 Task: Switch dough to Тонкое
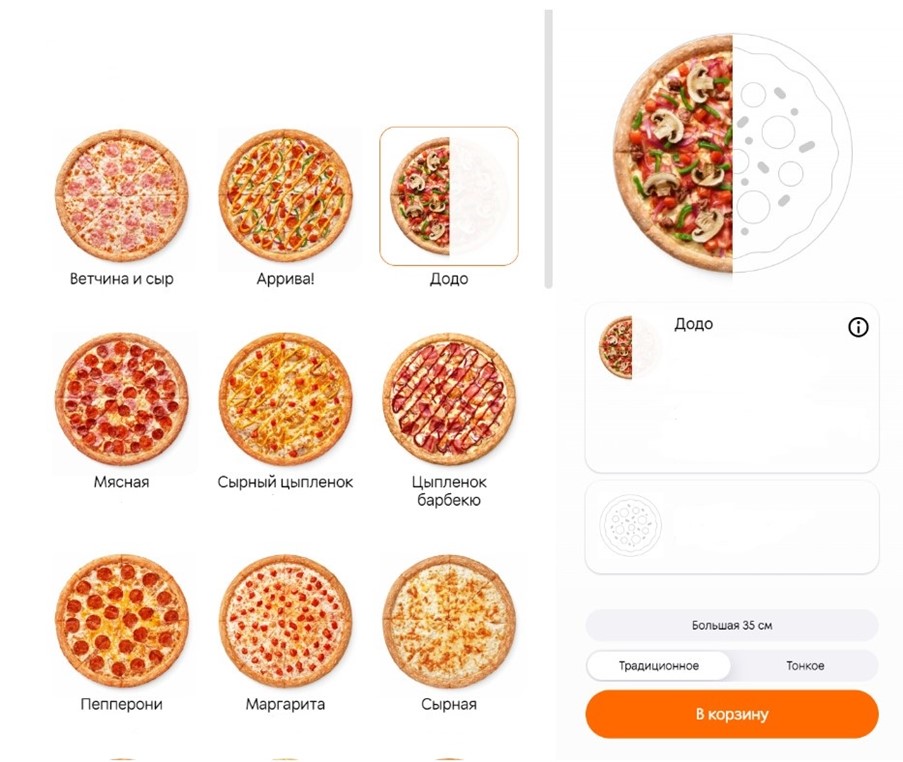pyautogui.click(x=805, y=666)
